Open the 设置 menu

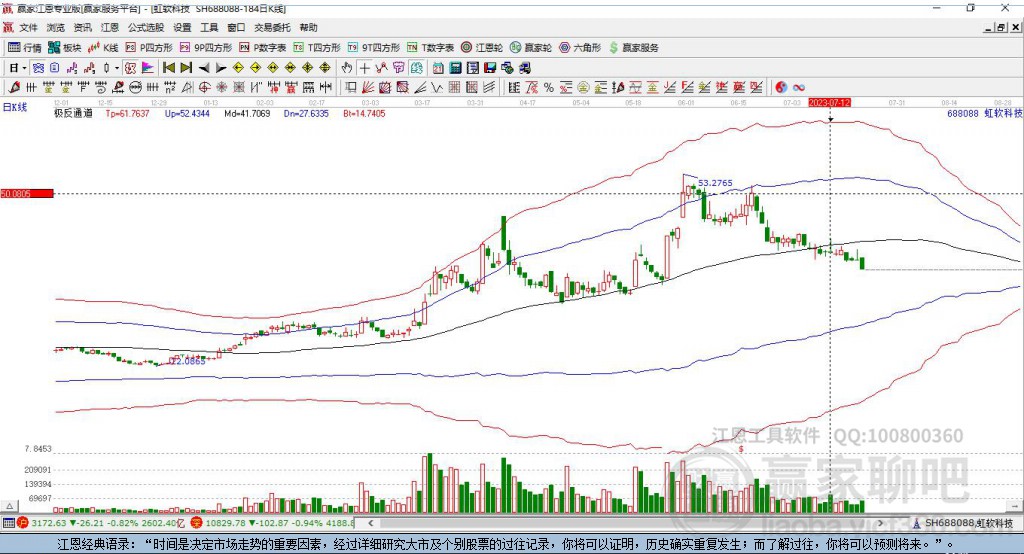182,27
